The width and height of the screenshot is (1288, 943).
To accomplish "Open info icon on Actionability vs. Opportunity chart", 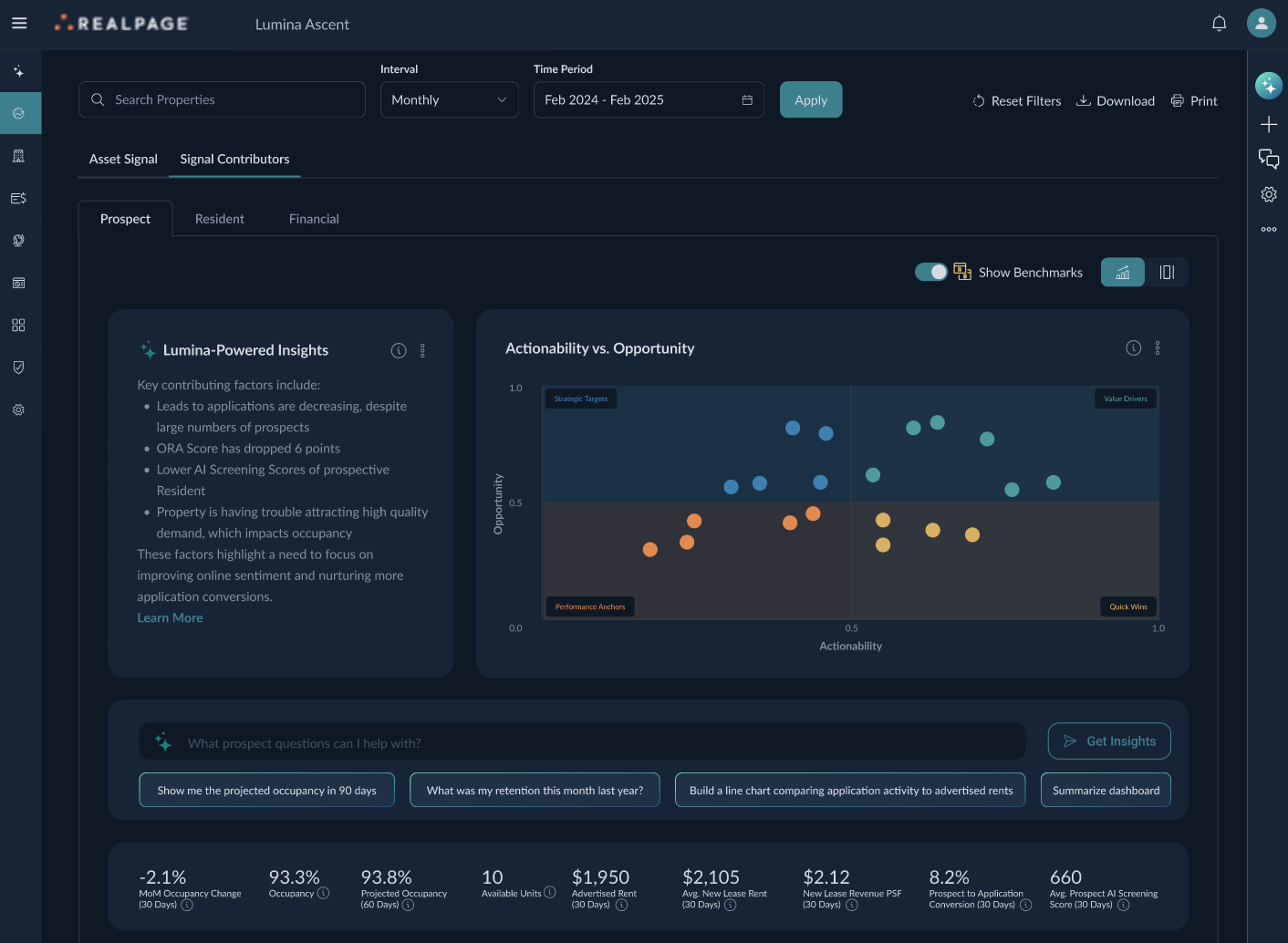I will point(1134,347).
